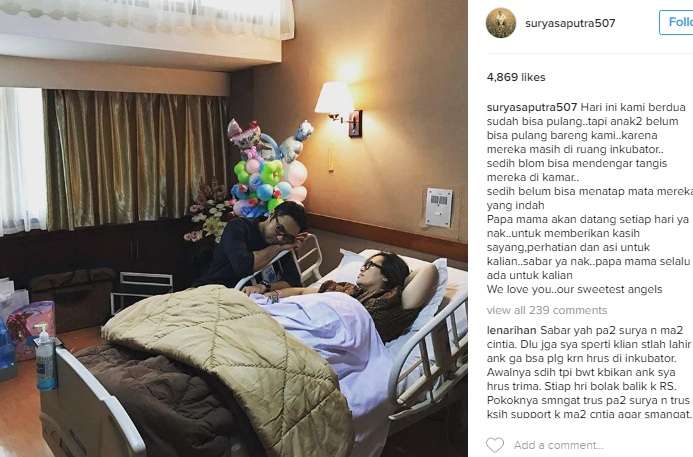Screen dimensions: 693x457
Task: Click the wall lamp in photo
Action: (x=337, y=108)
